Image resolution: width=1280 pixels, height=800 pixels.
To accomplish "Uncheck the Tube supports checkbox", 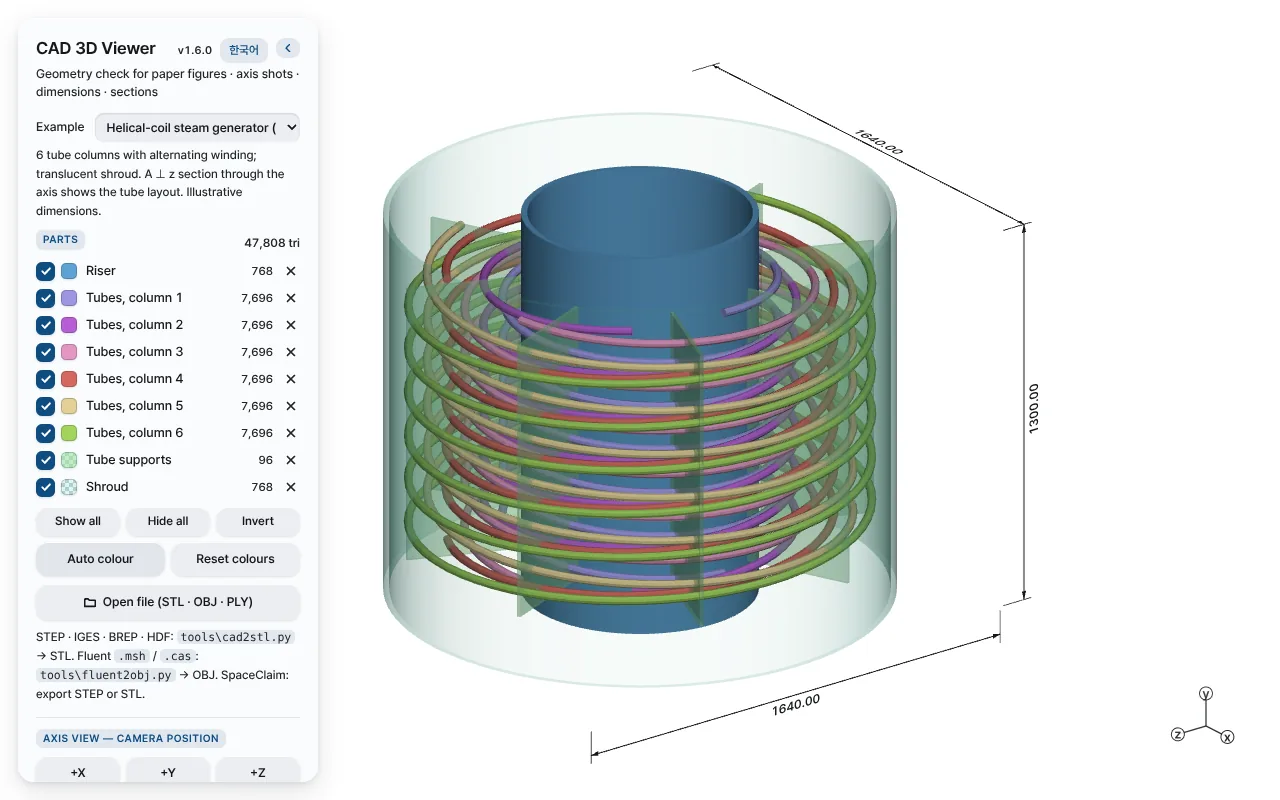I will pos(45,460).
